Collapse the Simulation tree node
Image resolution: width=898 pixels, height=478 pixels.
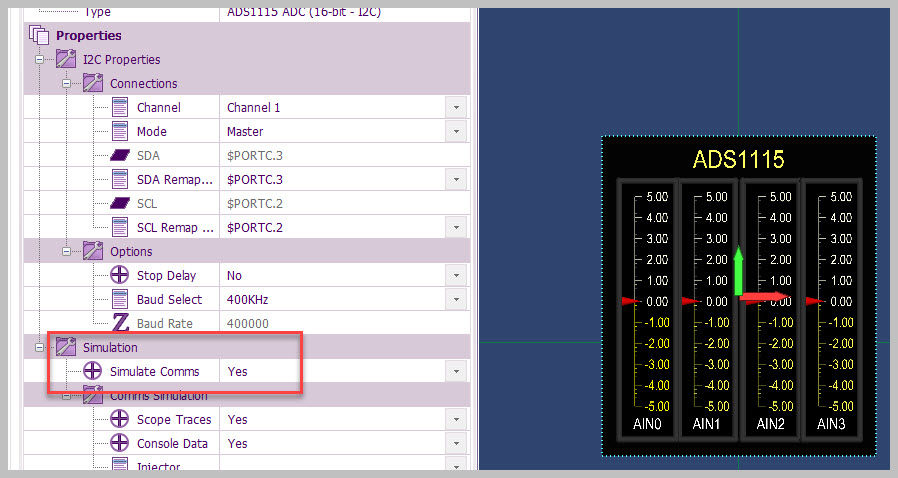[x=39, y=347]
